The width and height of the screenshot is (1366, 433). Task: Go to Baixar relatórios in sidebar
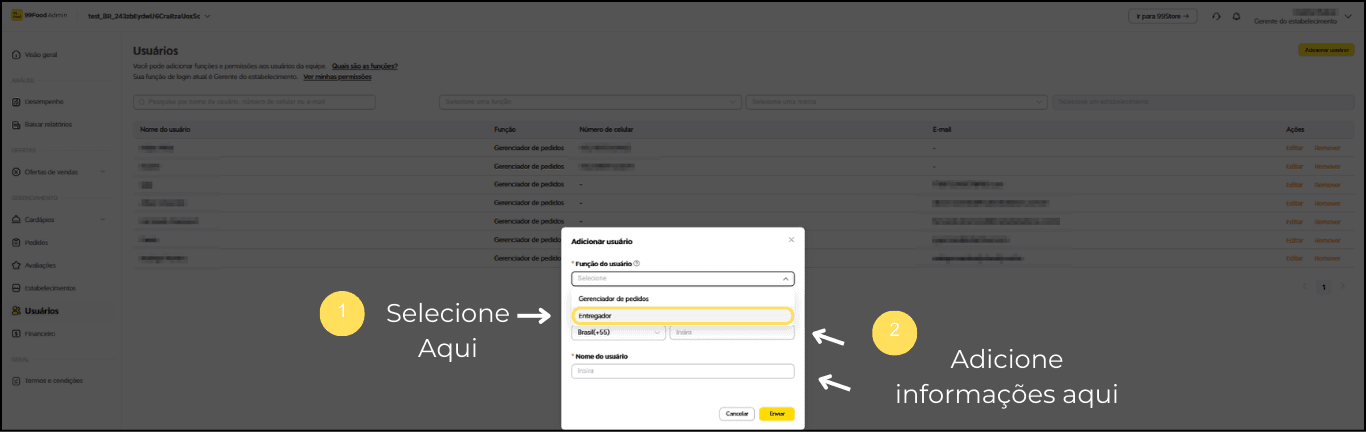tap(48, 124)
